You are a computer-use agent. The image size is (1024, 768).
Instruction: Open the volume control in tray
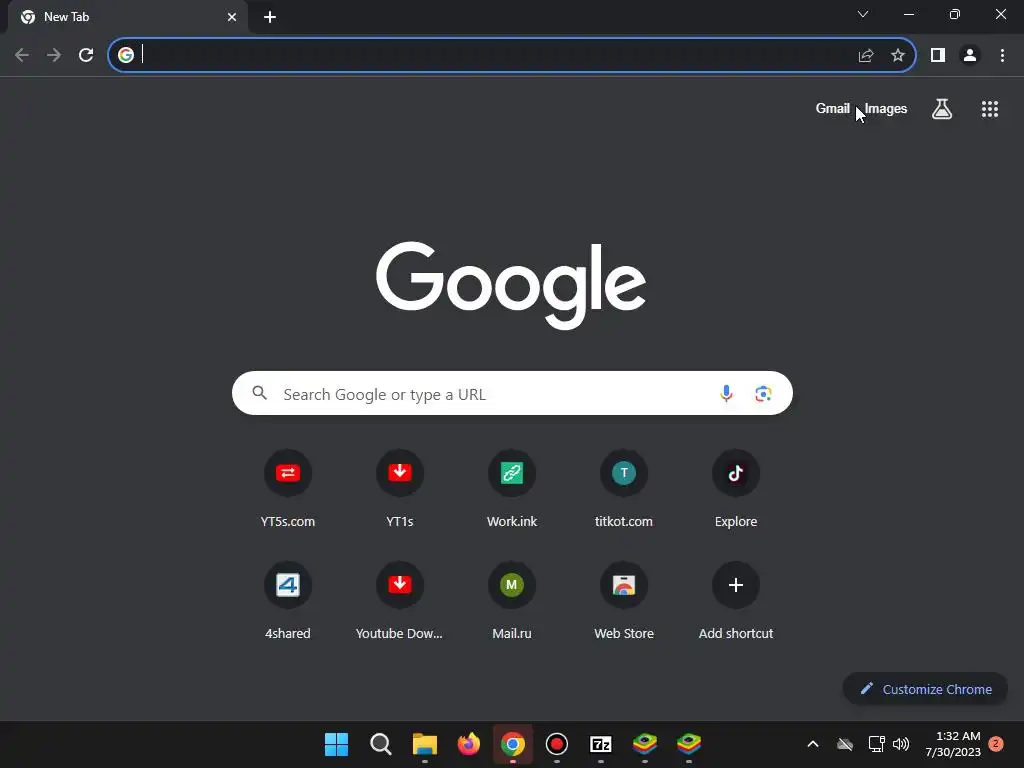901,744
